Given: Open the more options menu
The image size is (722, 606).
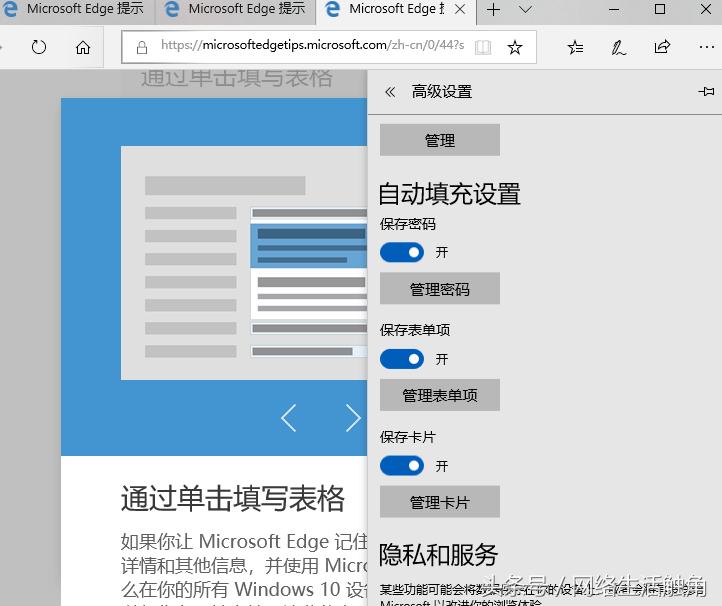Looking at the screenshot, I should [x=706, y=47].
